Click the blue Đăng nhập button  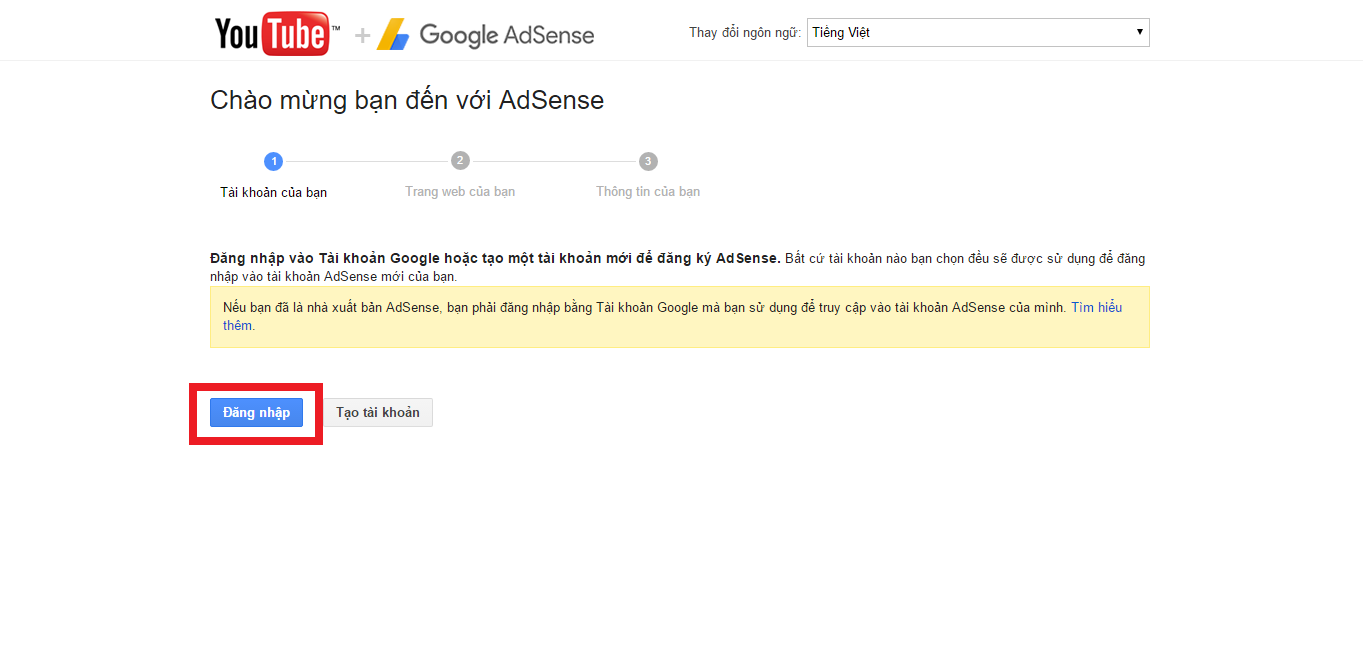(x=256, y=412)
